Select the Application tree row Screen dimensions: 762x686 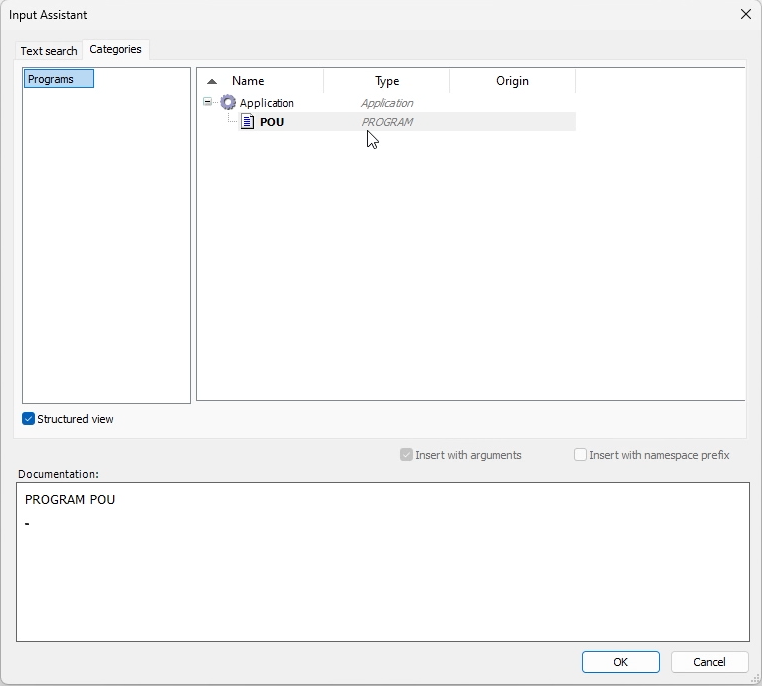tap(389, 103)
